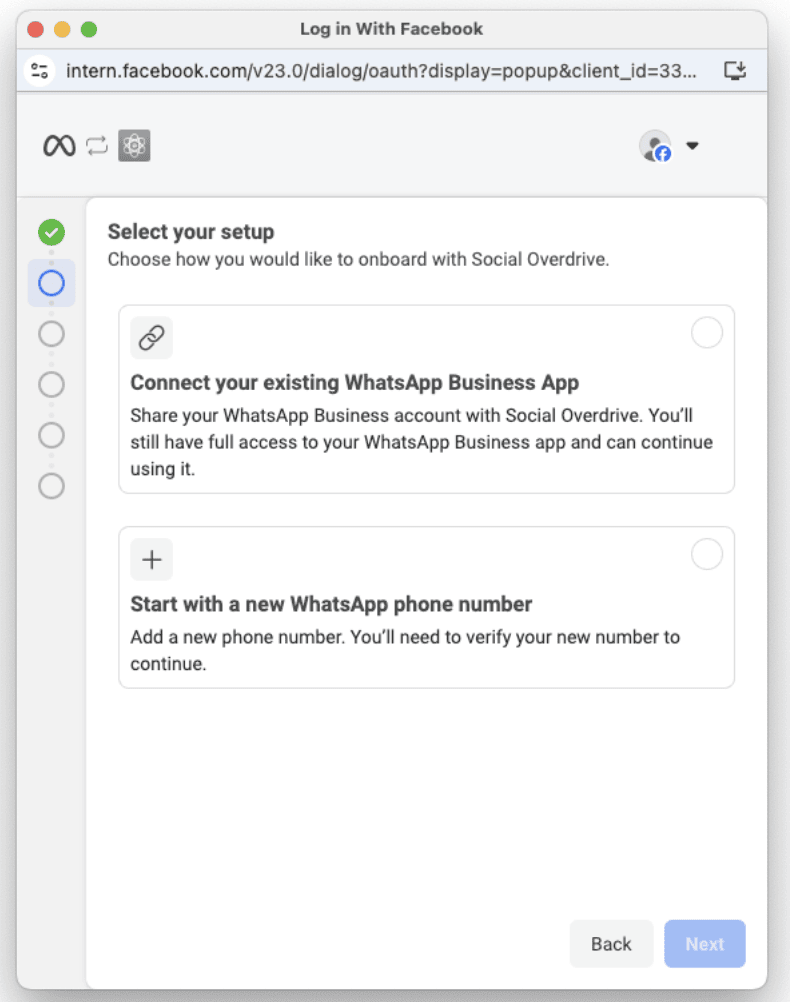The image size is (790, 1002).
Task: Select the current blue step indicator
Action: pyautogui.click(x=51, y=282)
